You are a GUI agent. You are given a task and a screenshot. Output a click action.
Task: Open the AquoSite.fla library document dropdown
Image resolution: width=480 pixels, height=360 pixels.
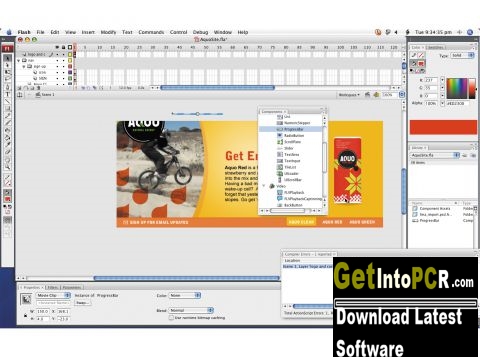click(x=435, y=155)
